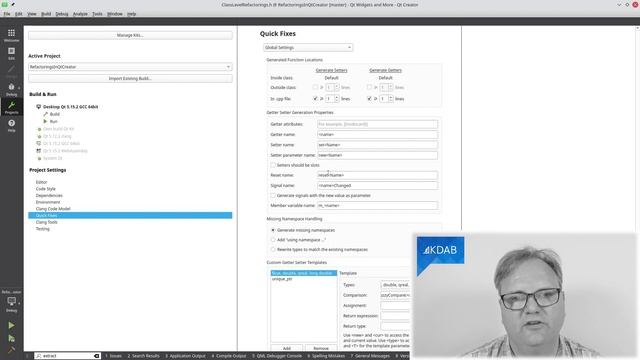This screenshot has height=360, width=640.
Task: Click the Member variable name field
Action: click(x=377, y=206)
